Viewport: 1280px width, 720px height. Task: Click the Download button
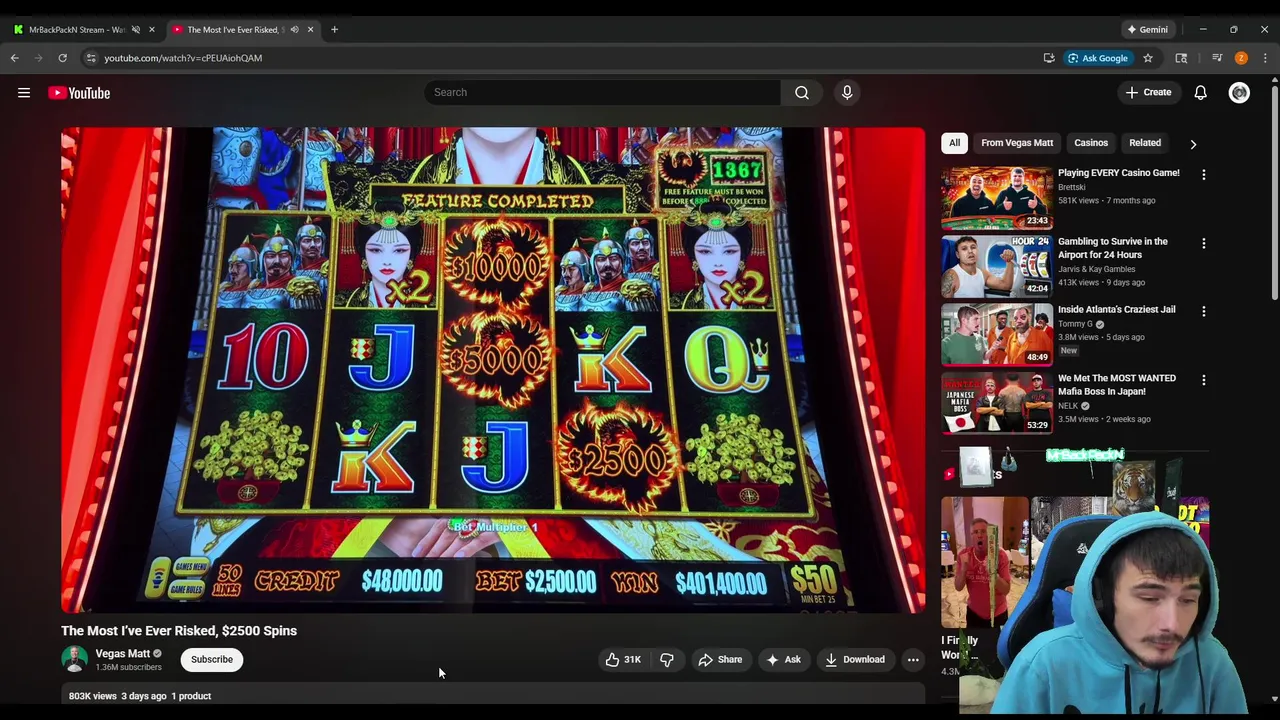point(855,660)
